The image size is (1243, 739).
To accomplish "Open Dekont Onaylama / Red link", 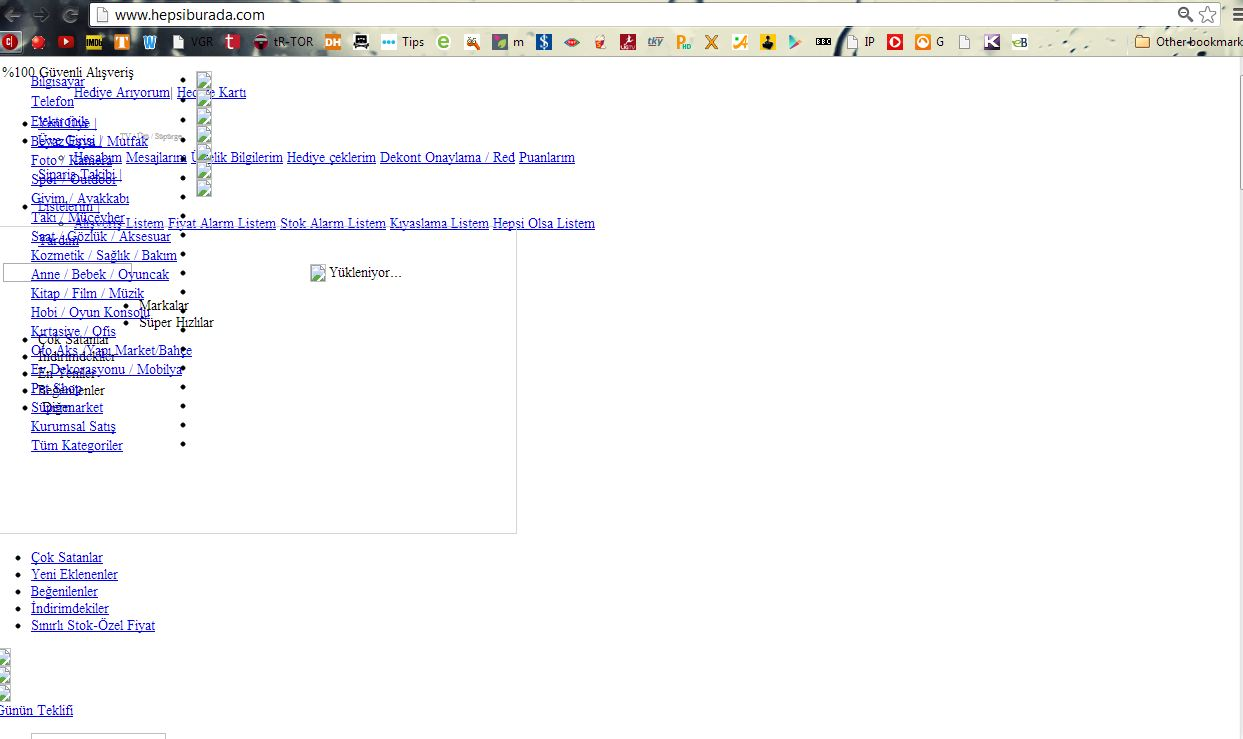I will tap(447, 157).
